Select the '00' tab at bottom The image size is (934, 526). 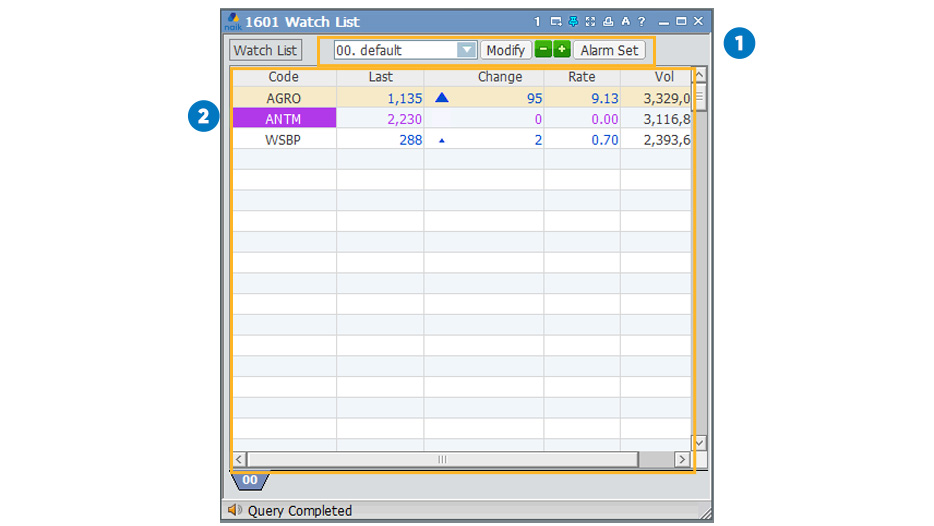click(x=250, y=481)
